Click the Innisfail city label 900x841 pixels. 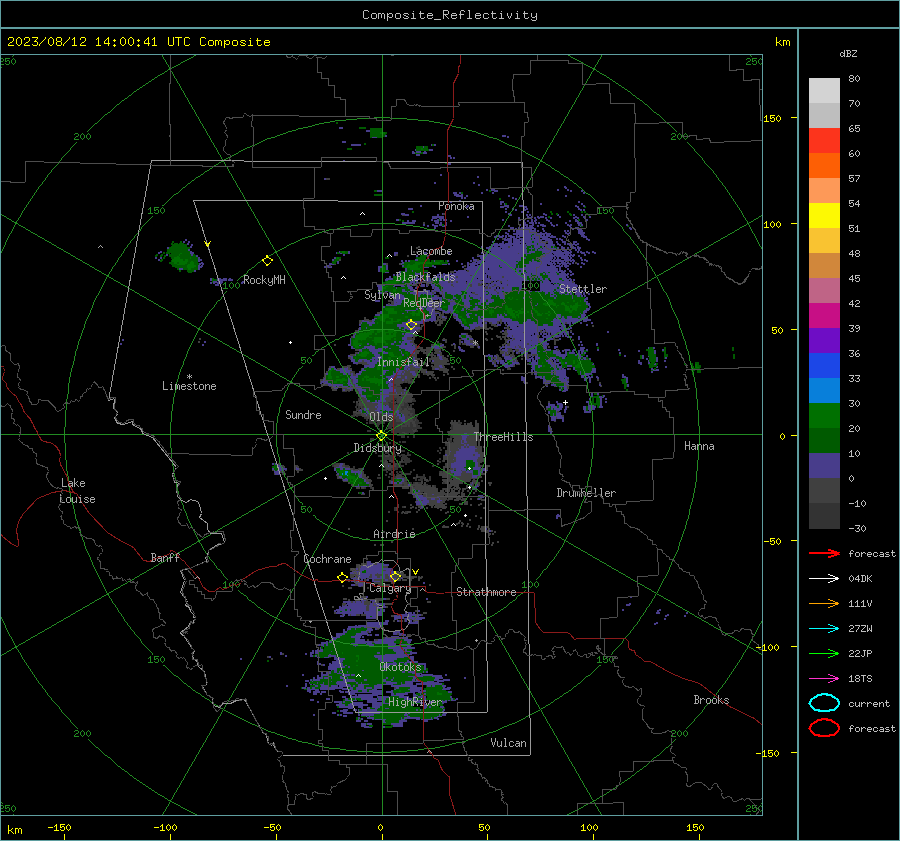404,362
